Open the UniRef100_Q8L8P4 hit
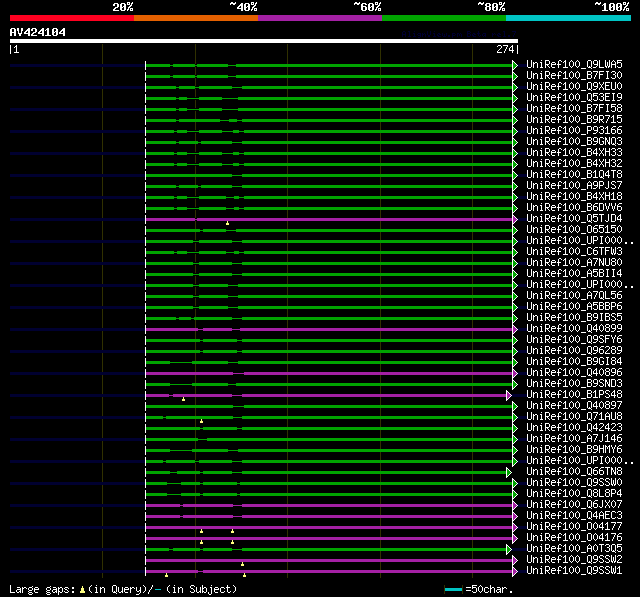The height and width of the screenshot is (597, 640). (574, 494)
